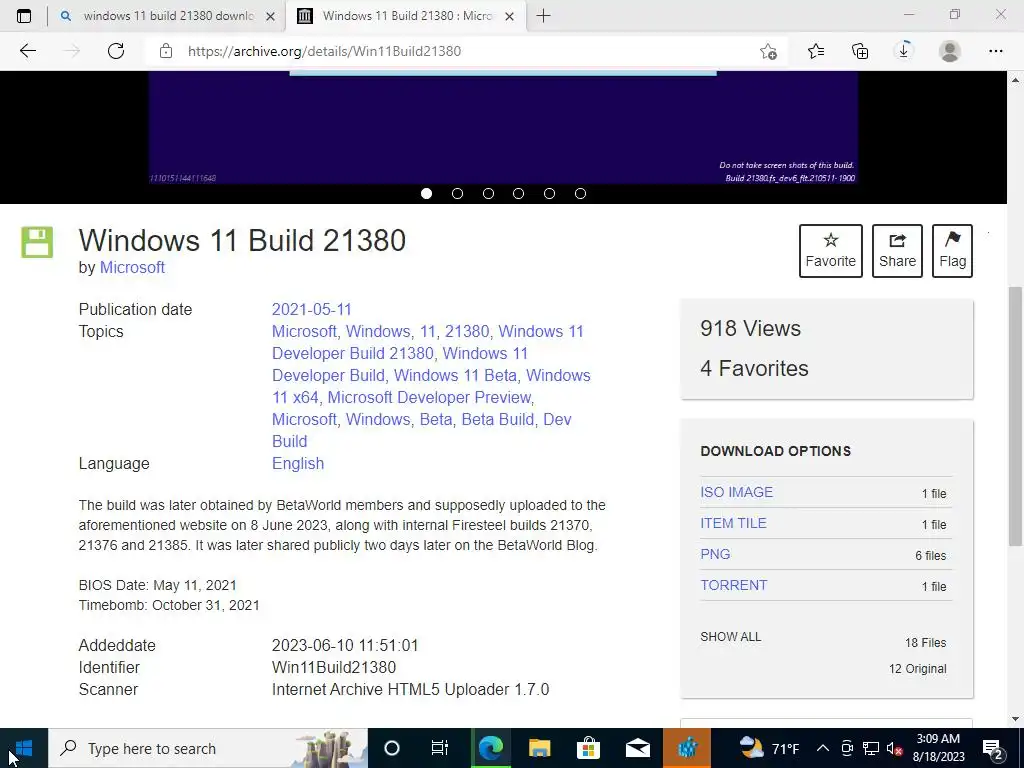Open the Edge profile avatar

pyautogui.click(x=950, y=51)
